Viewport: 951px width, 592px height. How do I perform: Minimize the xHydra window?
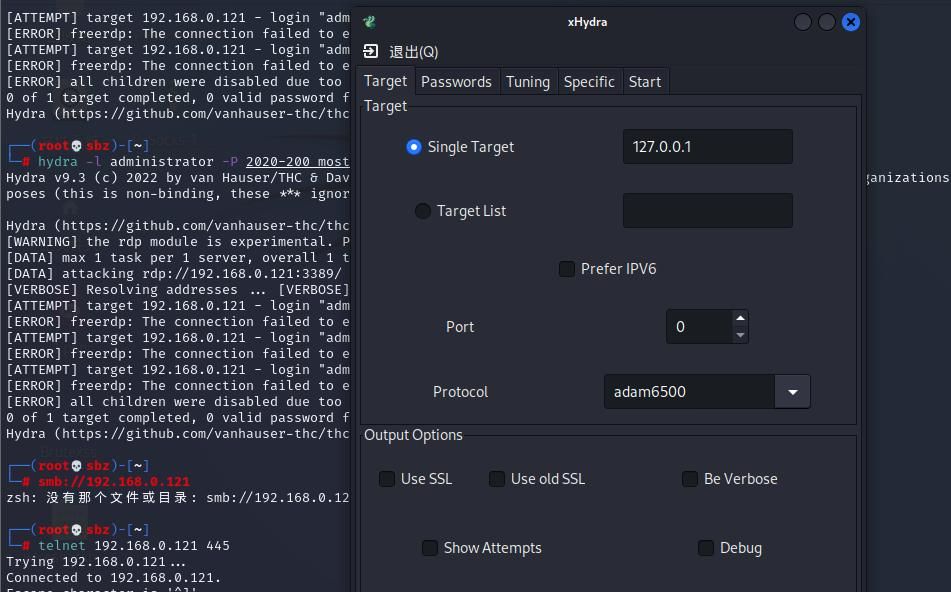coord(803,22)
